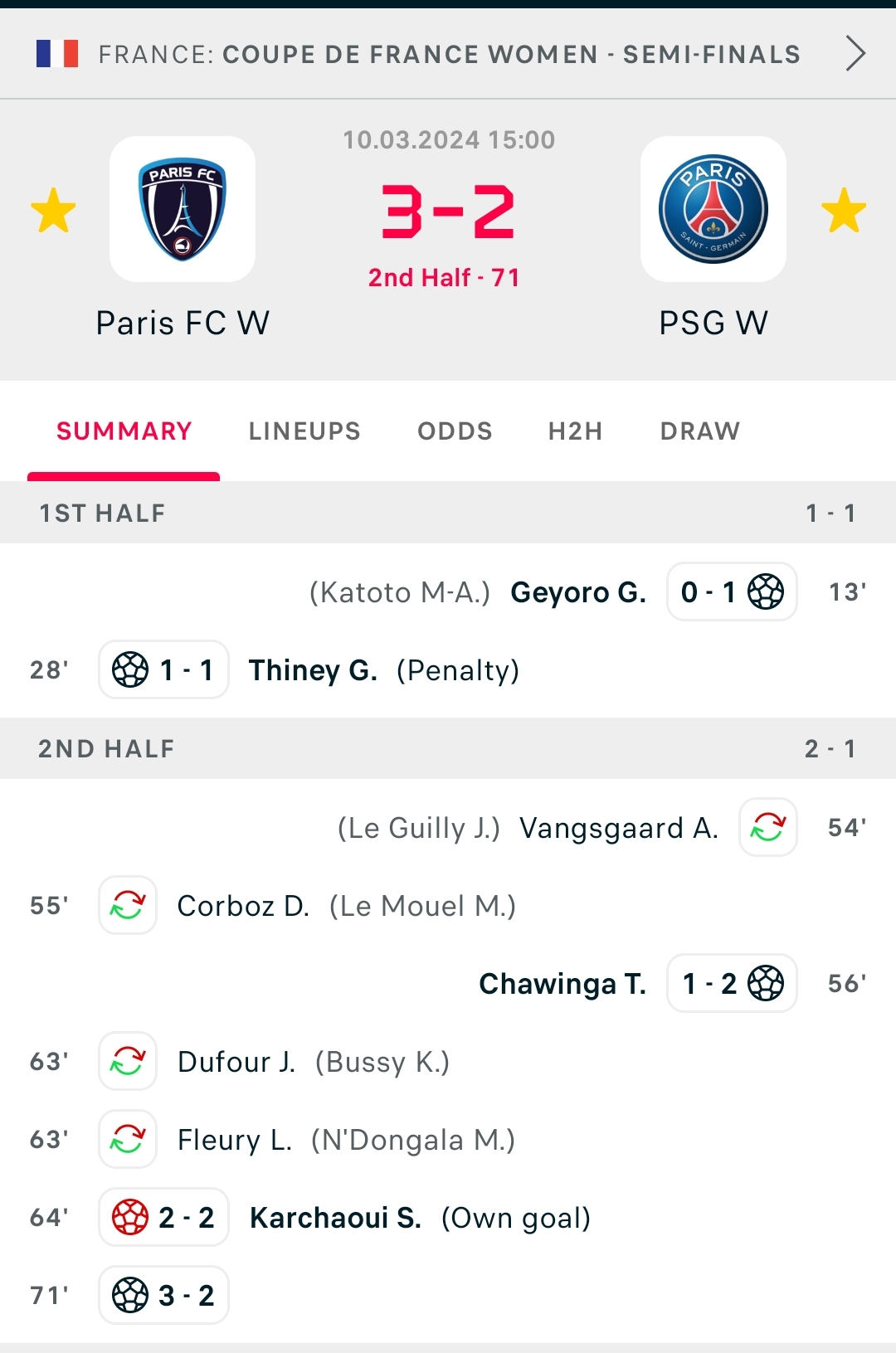
Task: Tap the 1 - 2 Chawinga goal badge
Action: (732, 983)
